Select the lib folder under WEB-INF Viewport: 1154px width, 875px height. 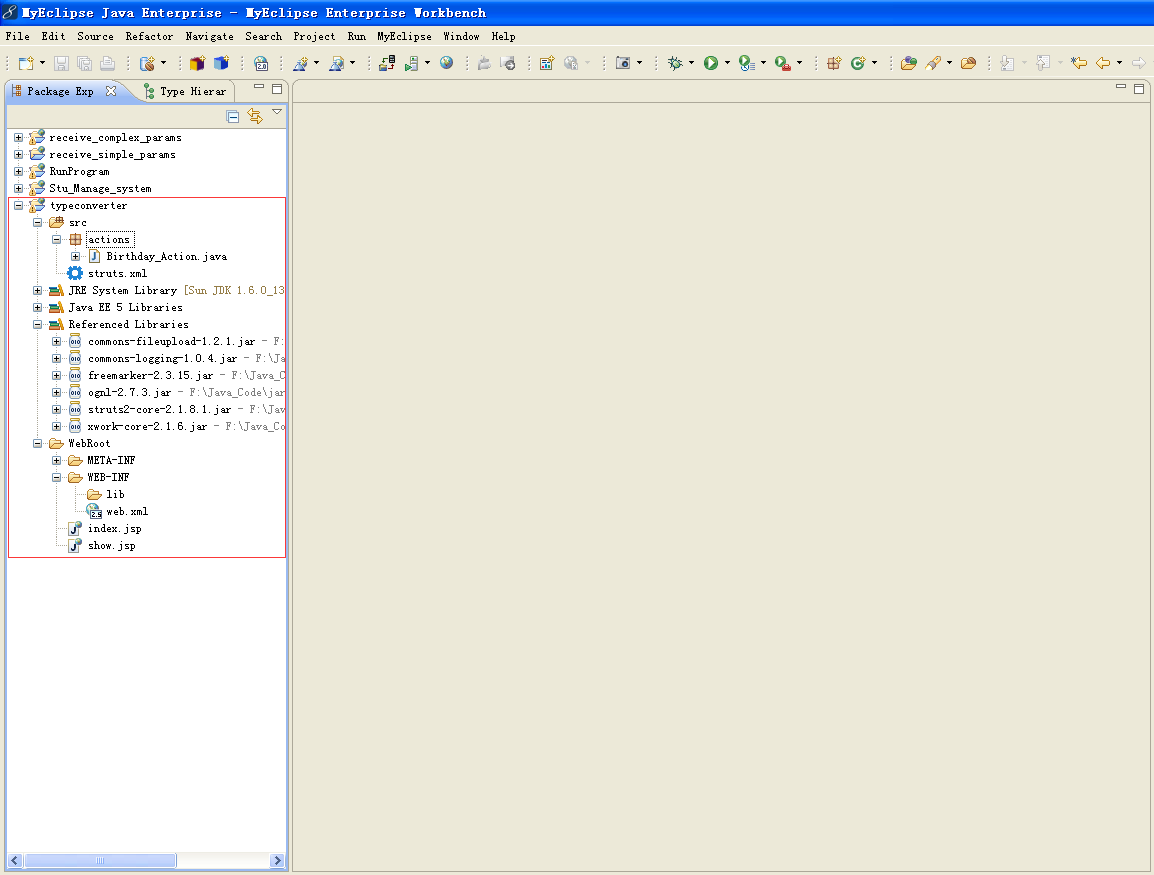tap(116, 495)
